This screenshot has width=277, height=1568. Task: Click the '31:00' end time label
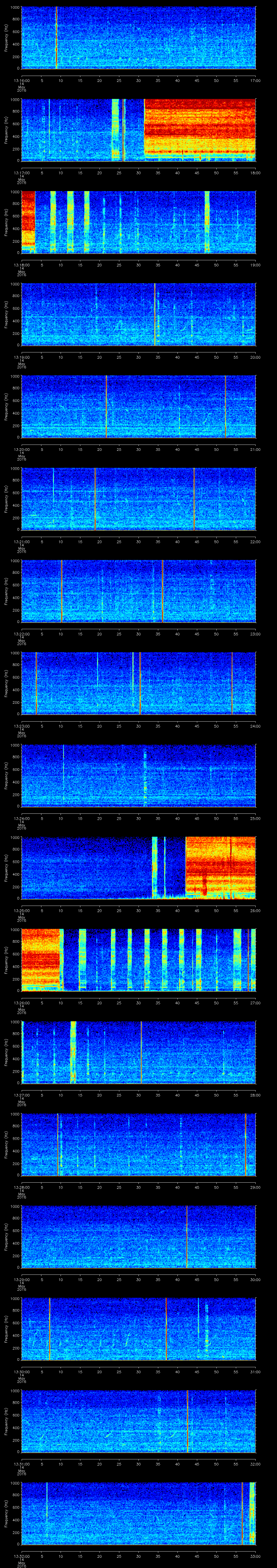[255, 1372]
